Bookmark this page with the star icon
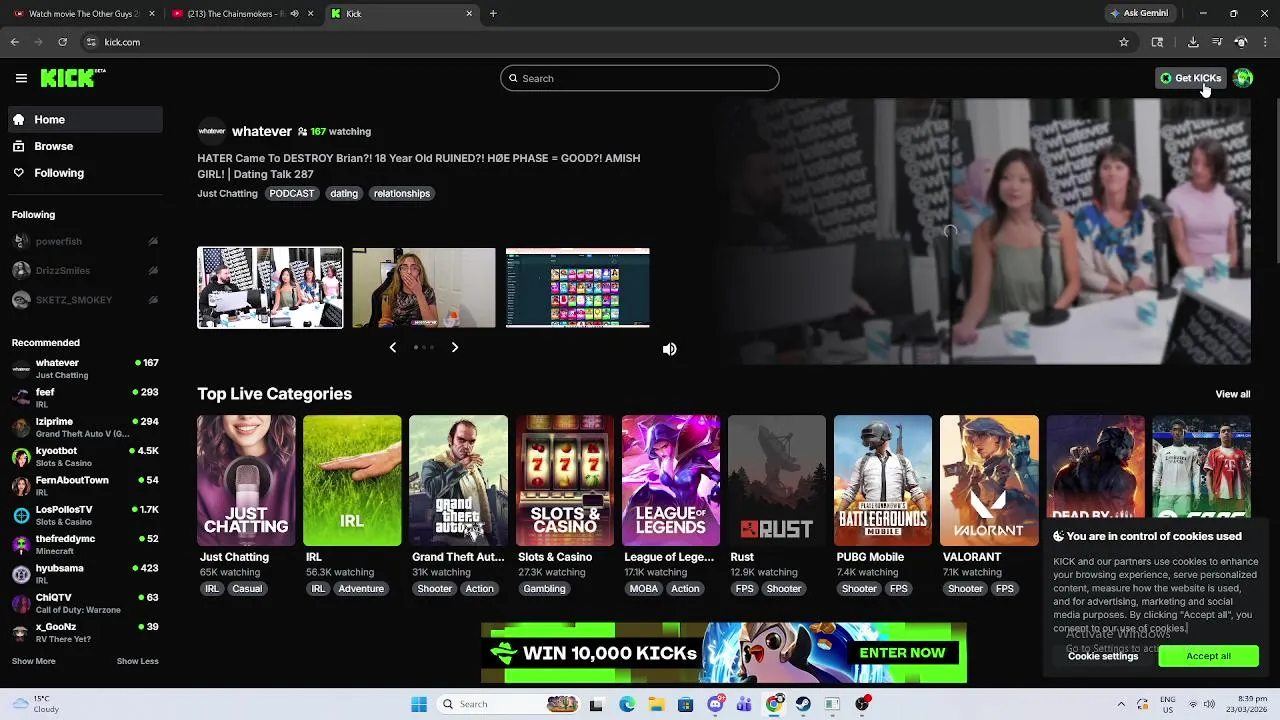This screenshot has height=720, width=1280. point(1124,42)
